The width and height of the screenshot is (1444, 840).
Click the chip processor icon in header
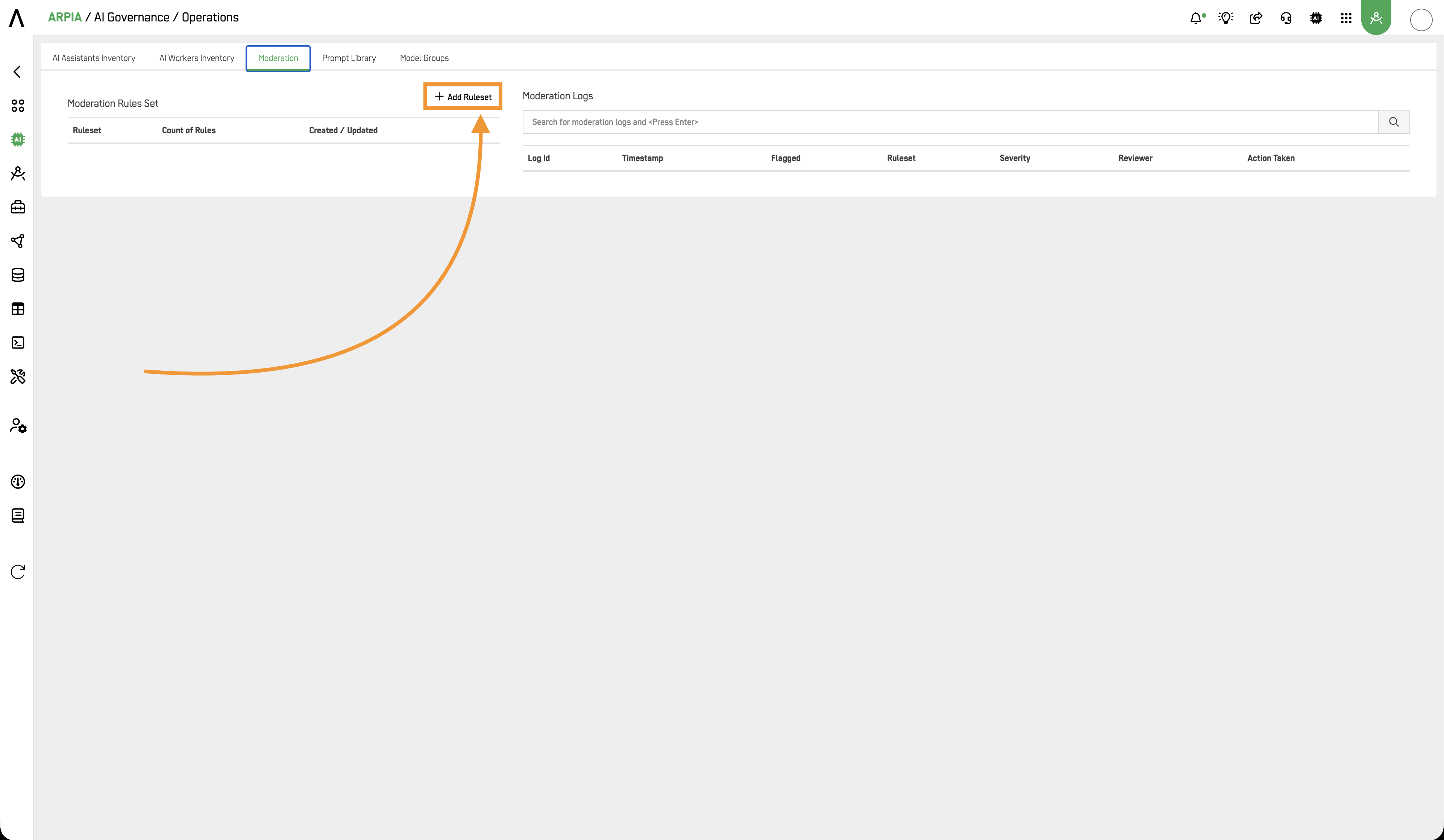1316,18
